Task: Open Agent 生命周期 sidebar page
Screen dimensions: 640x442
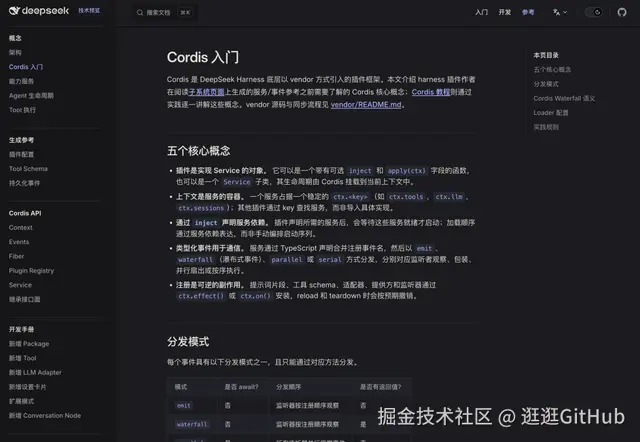Action: pyautogui.click(x=31, y=96)
